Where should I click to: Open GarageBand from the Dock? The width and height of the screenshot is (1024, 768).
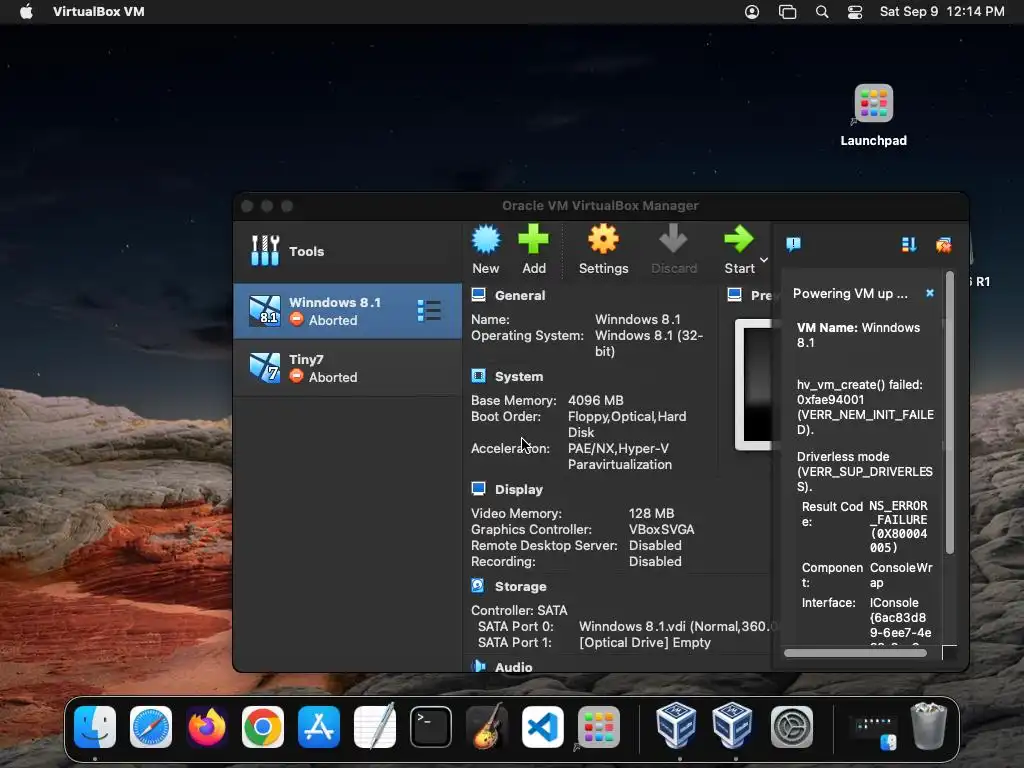pyautogui.click(x=487, y=726)
